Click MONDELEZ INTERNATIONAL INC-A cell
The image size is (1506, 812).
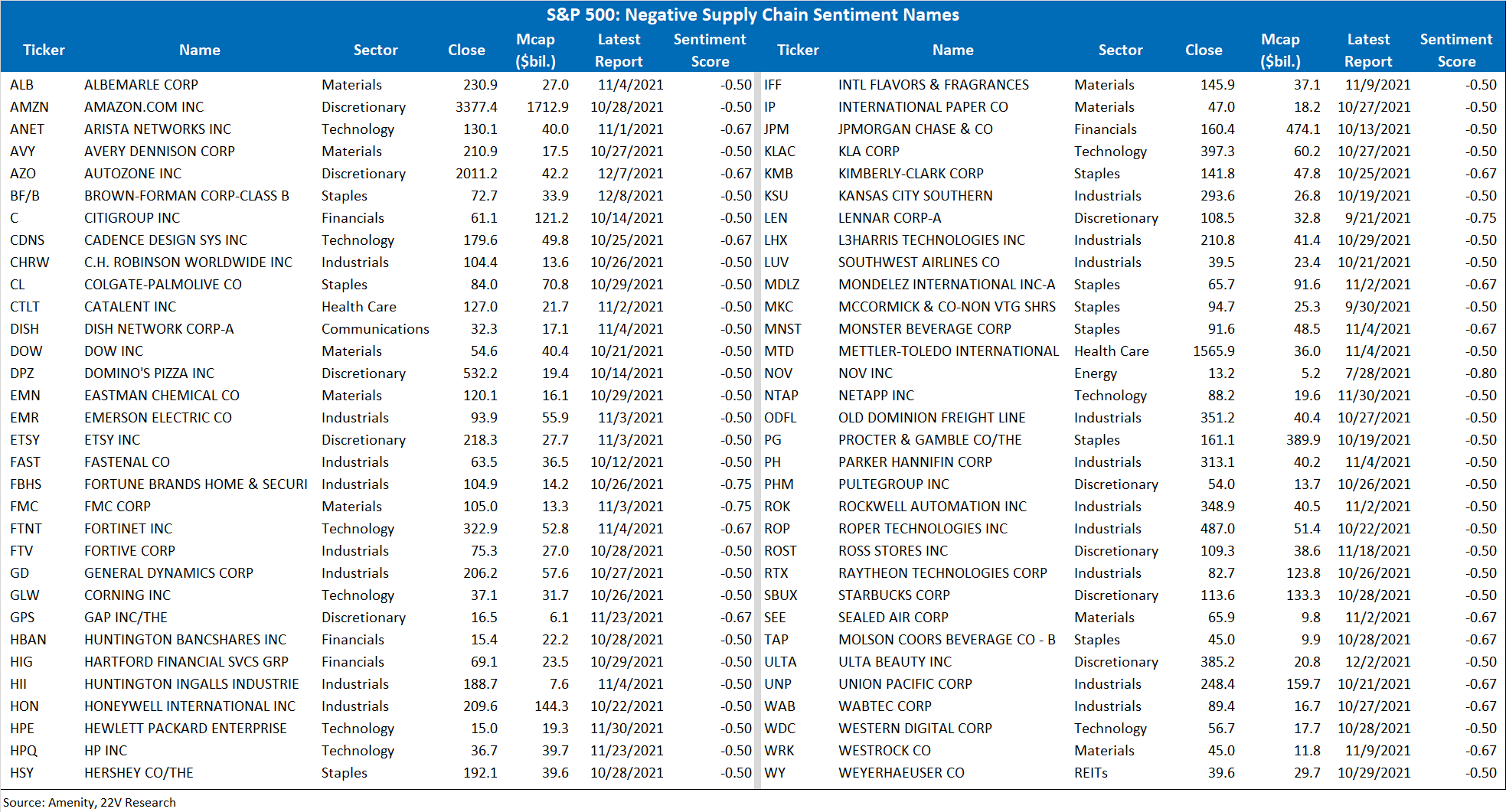pyautogui.click(x=946, y=285)
